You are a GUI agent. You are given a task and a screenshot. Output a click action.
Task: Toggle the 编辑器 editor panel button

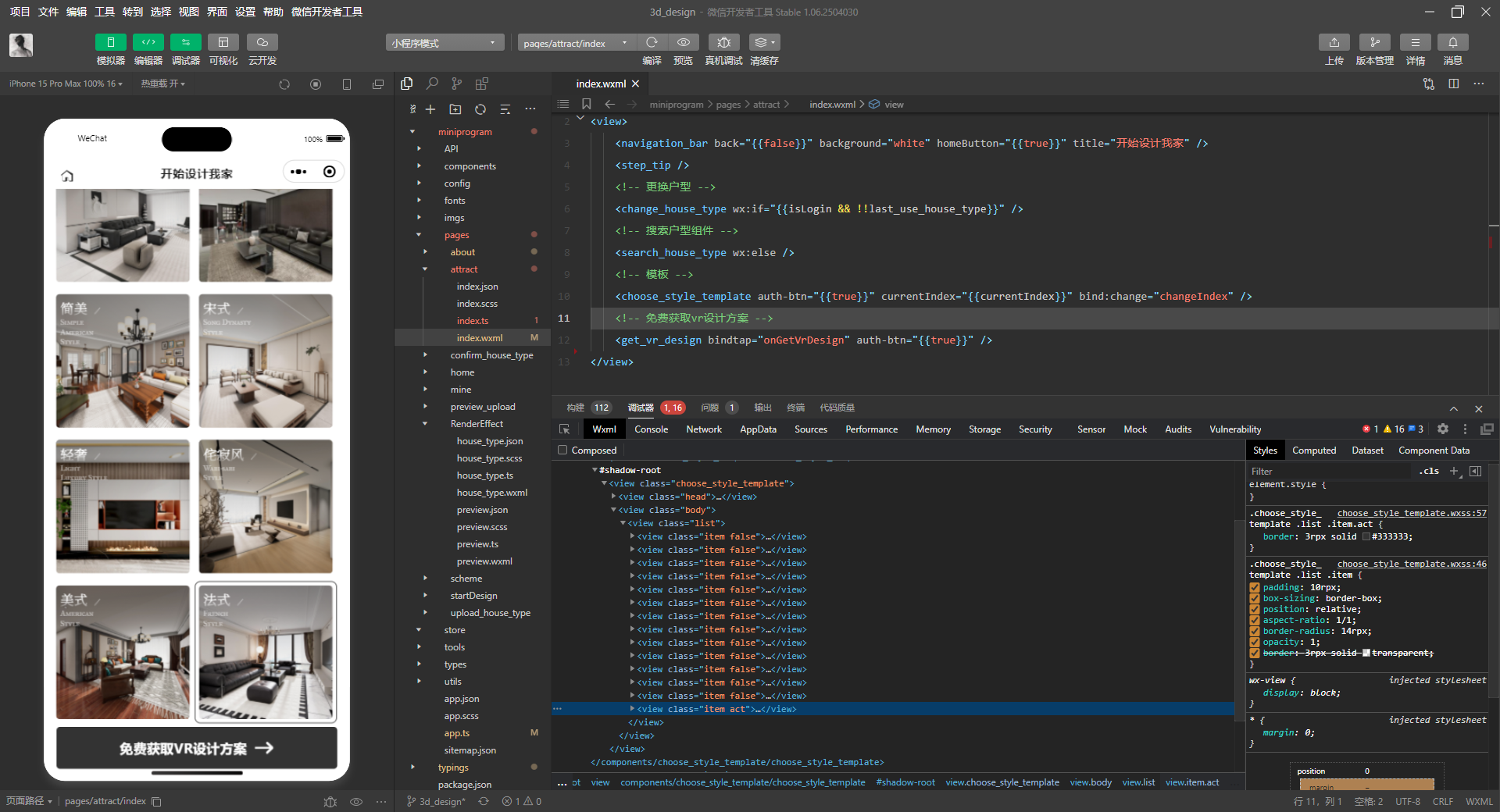pyautogui.click(x=148, y=42)
